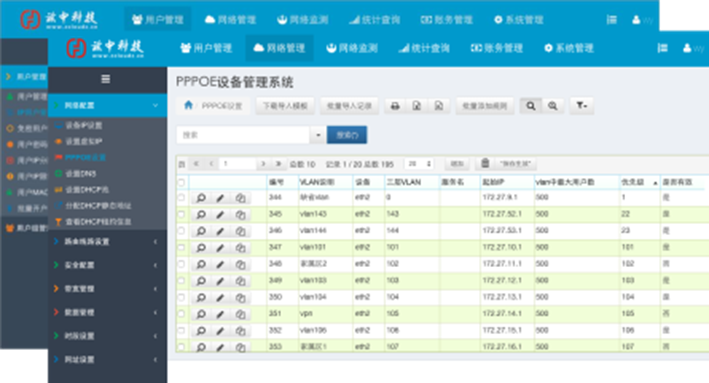Click the 批量导入记录 button

349,106
